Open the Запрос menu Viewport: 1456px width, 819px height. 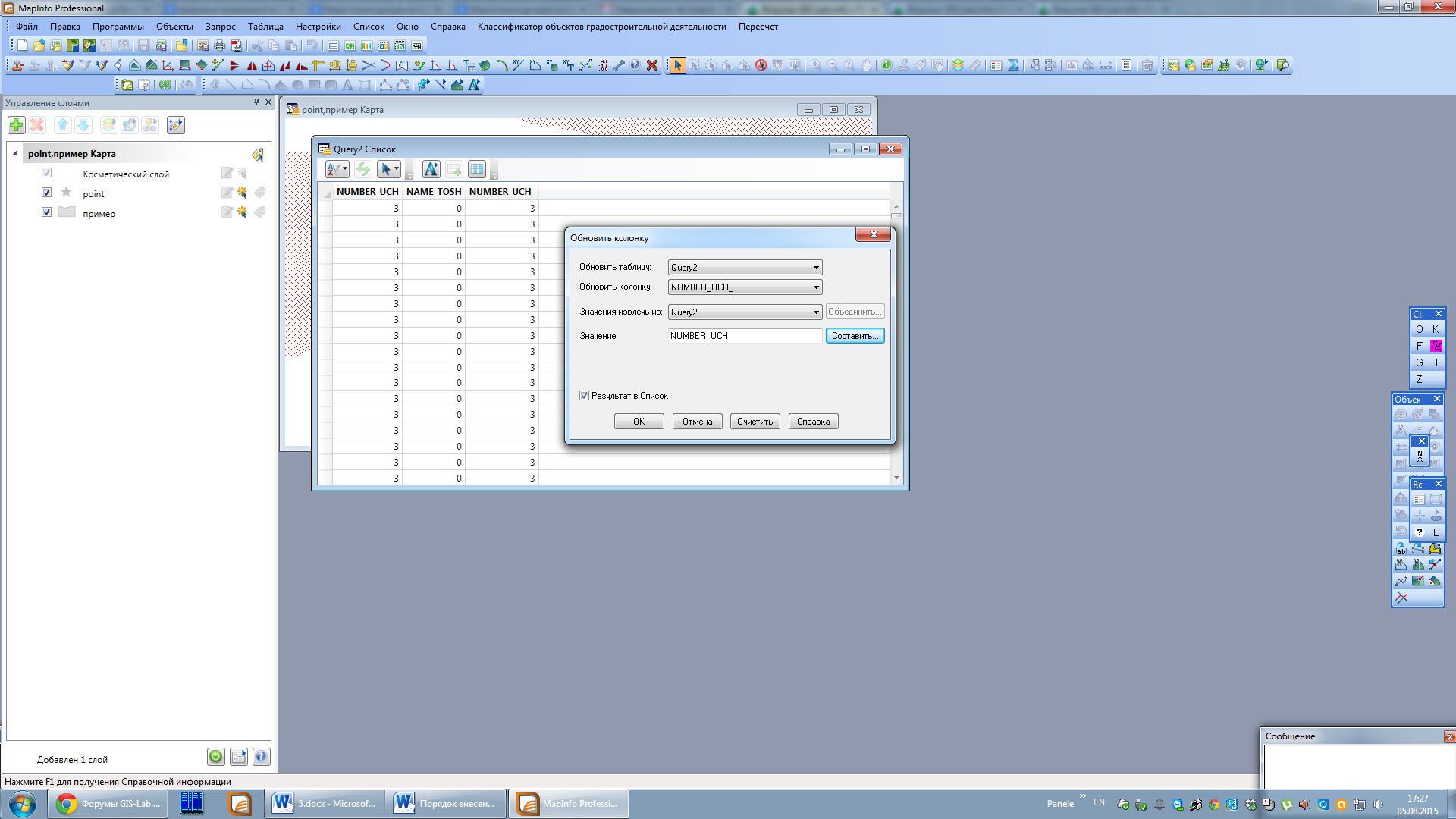point(220,27)
